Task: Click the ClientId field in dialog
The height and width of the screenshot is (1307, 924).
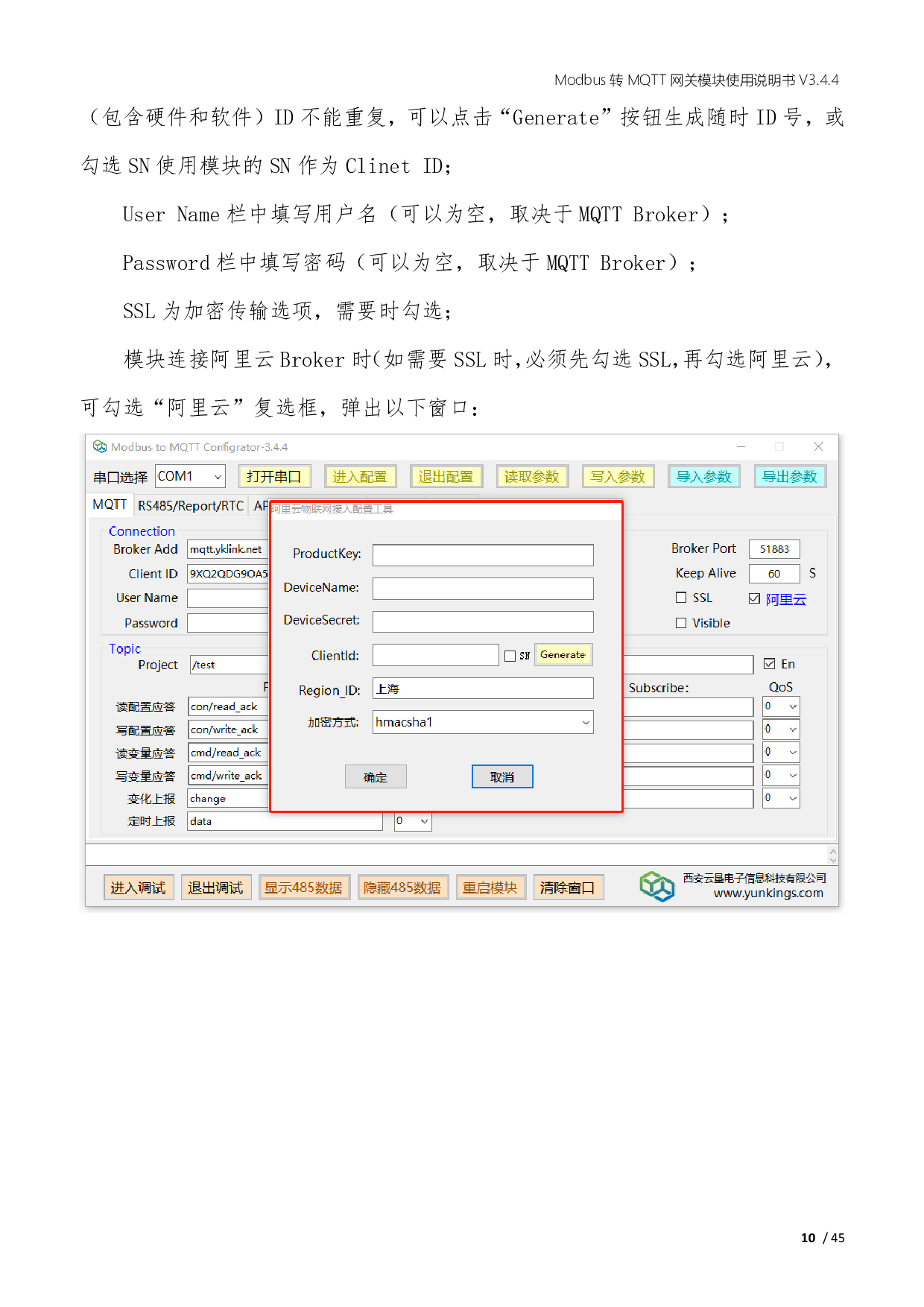Action: (x=435, y=655)
